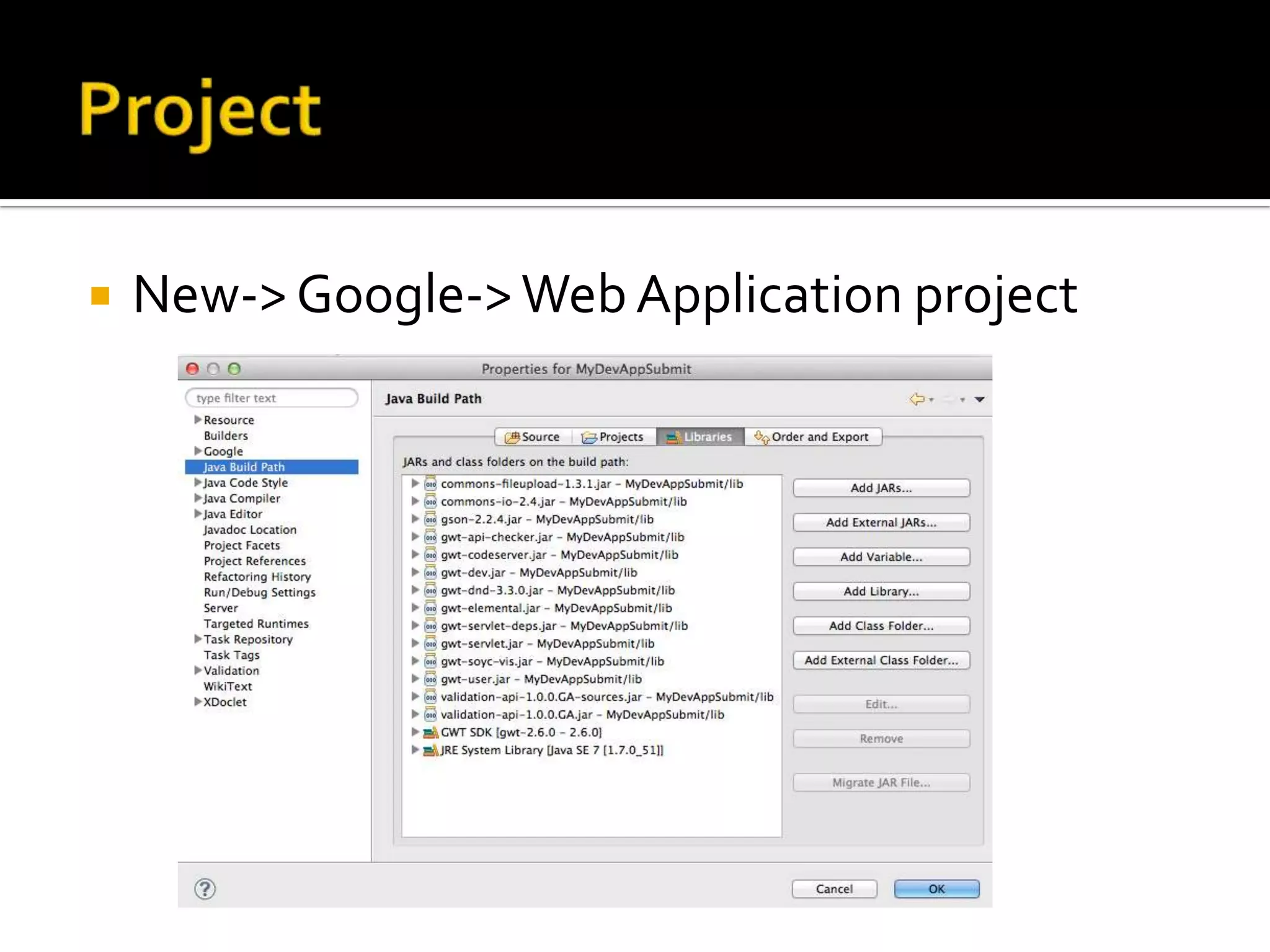
Task: Select the gwt-dev.jar library row
Action: pos(538,573)
